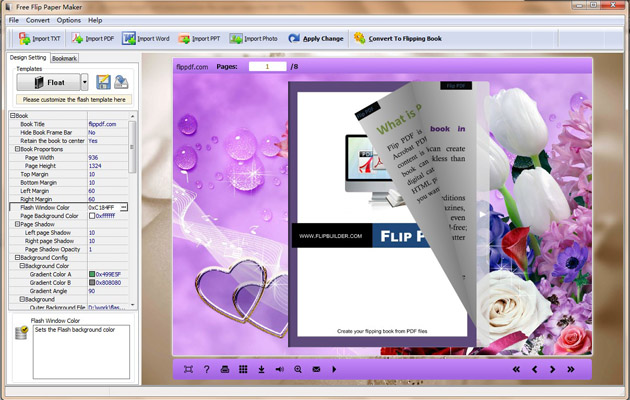The image size is (630, 400).
Task: Click the Left Margin row
Action: point(69,191)
